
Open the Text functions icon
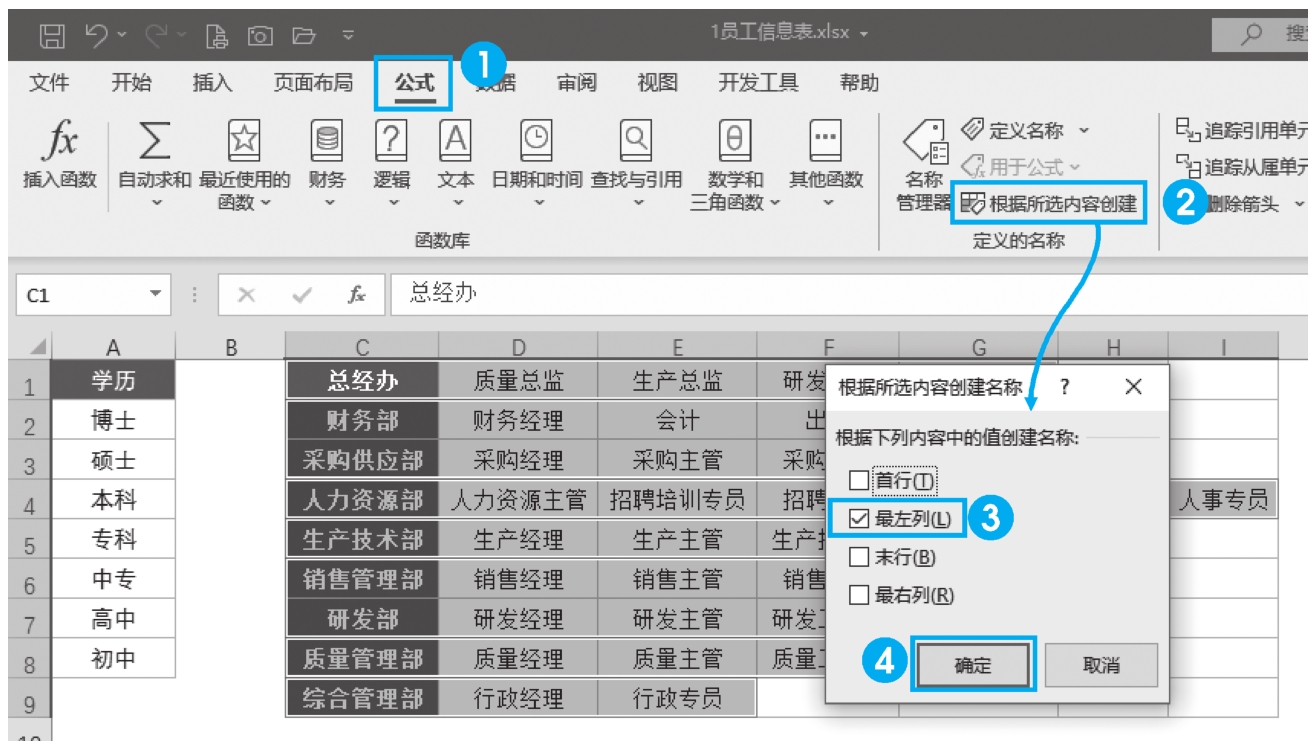[x=456, y=143]
